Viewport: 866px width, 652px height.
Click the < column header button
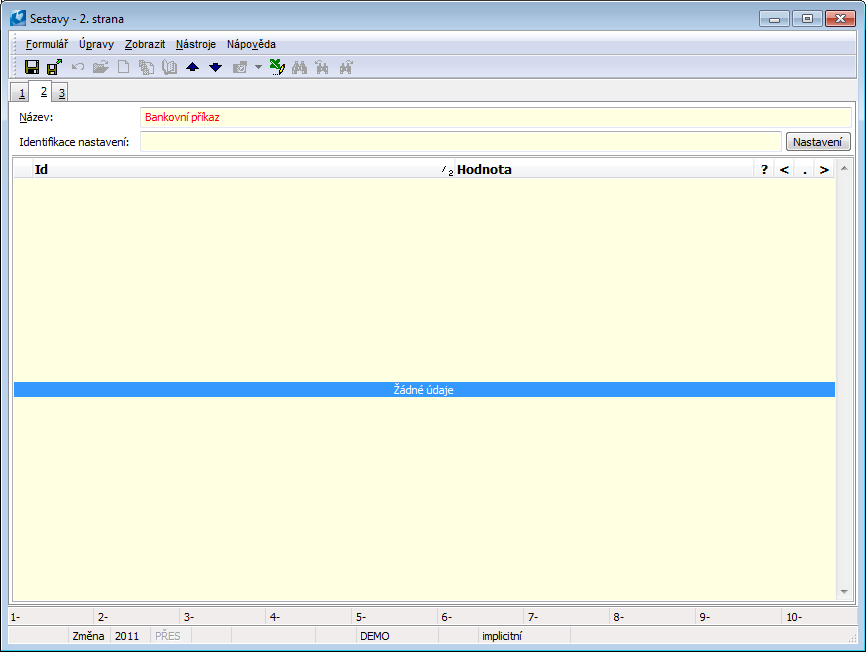(784, 169)
